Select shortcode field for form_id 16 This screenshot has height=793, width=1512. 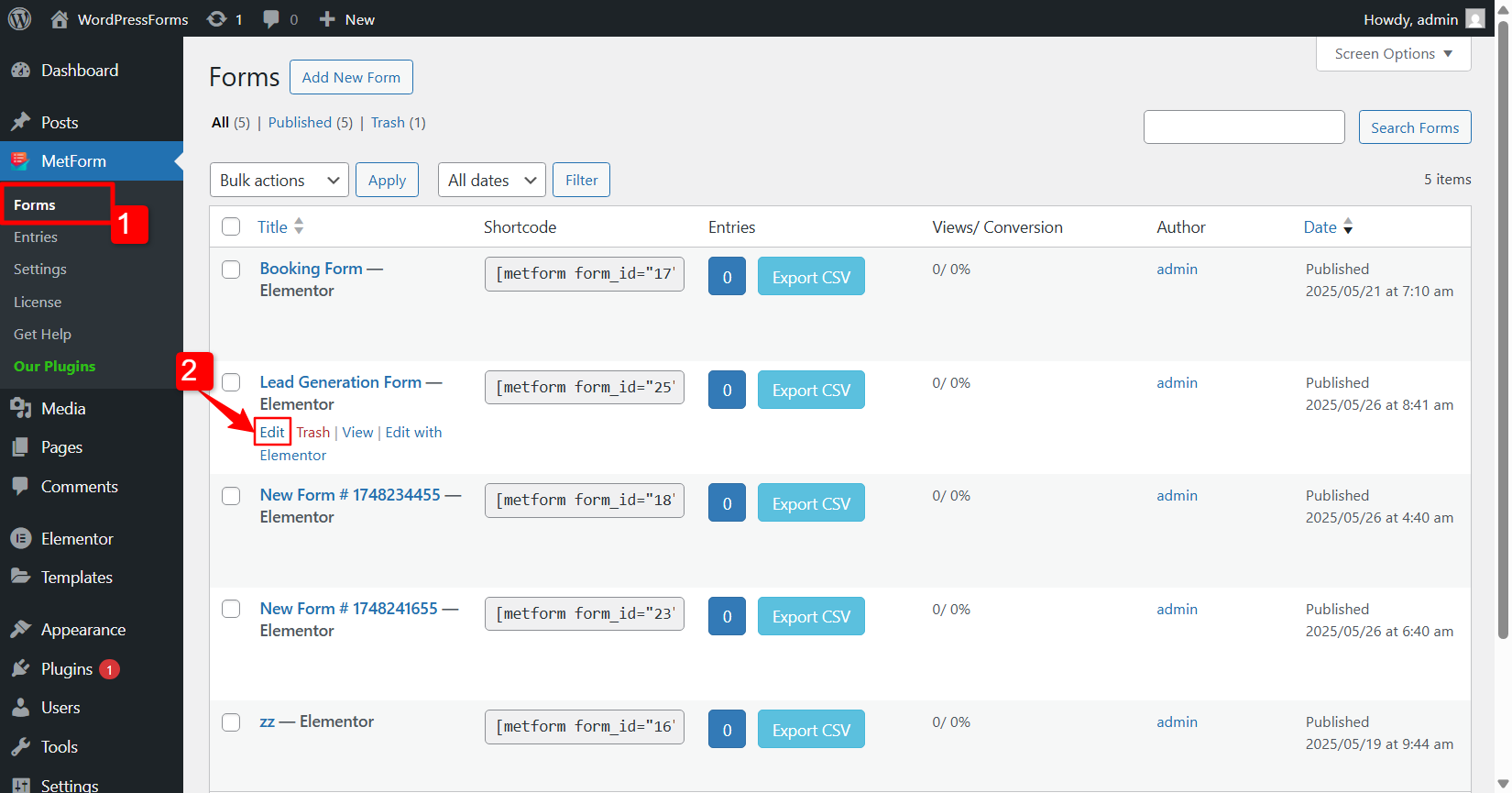point(585,727)
